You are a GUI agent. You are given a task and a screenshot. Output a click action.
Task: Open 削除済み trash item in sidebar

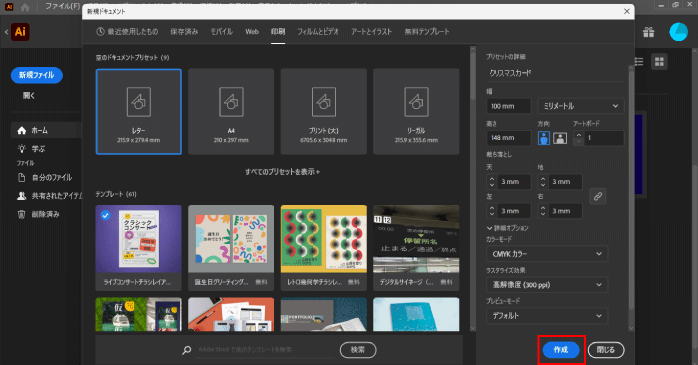(x=38, y=214)
